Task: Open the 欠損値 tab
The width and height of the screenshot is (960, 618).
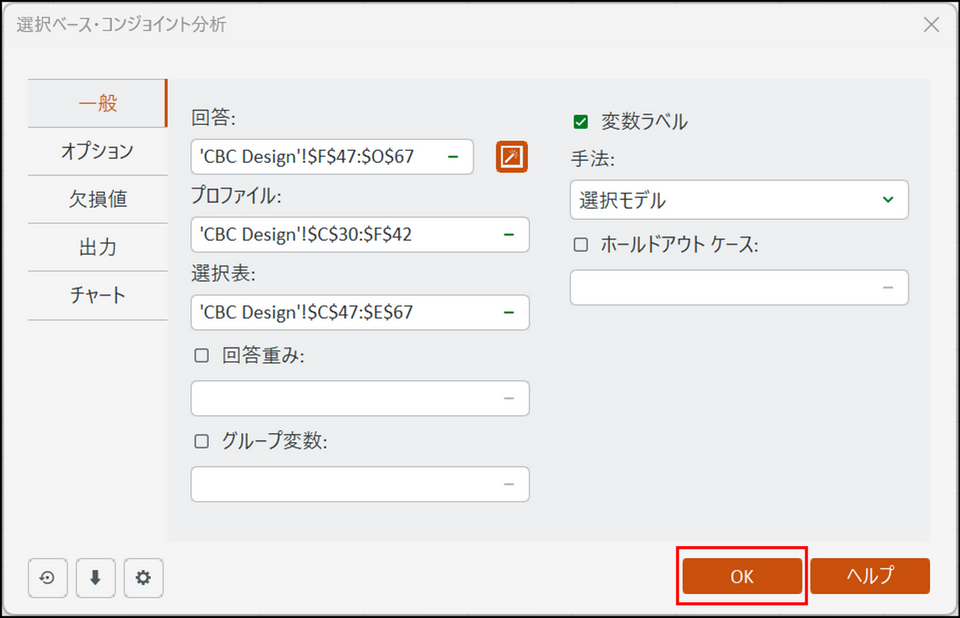Action: pos(97,199)
